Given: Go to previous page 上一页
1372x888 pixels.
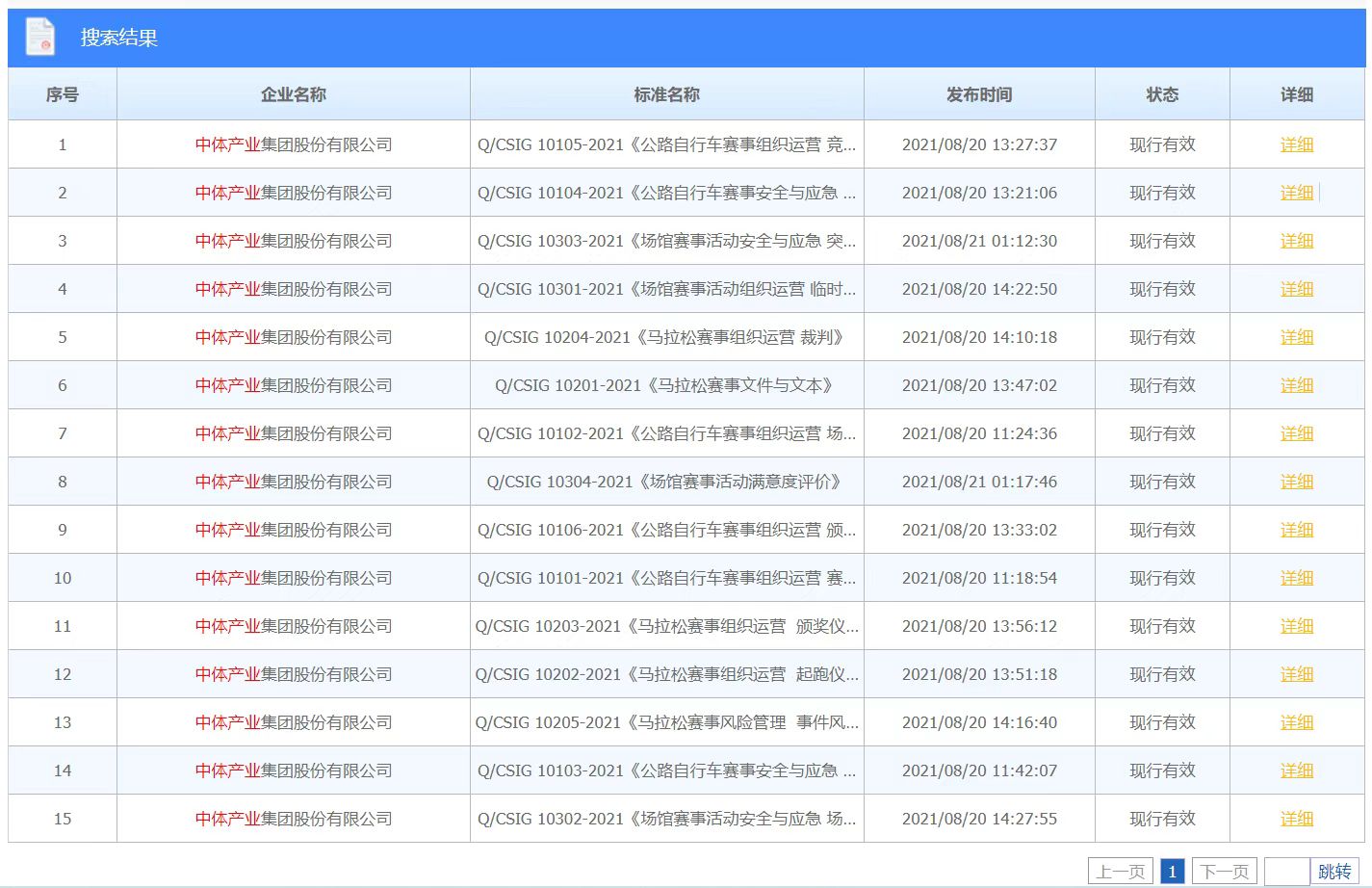Looking at the screenshot, I should [1121, 872].
